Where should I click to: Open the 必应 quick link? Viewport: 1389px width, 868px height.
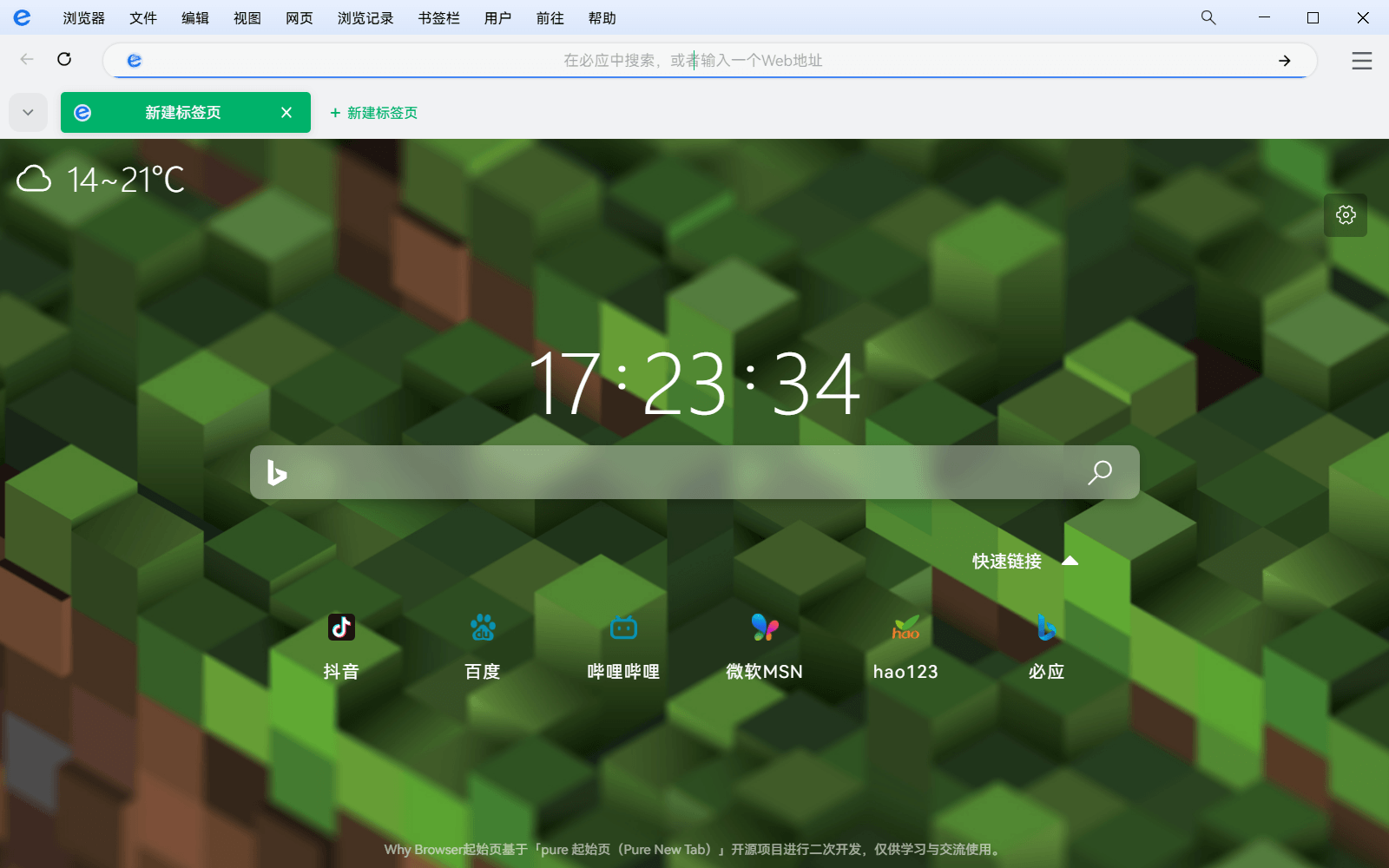1046,644
